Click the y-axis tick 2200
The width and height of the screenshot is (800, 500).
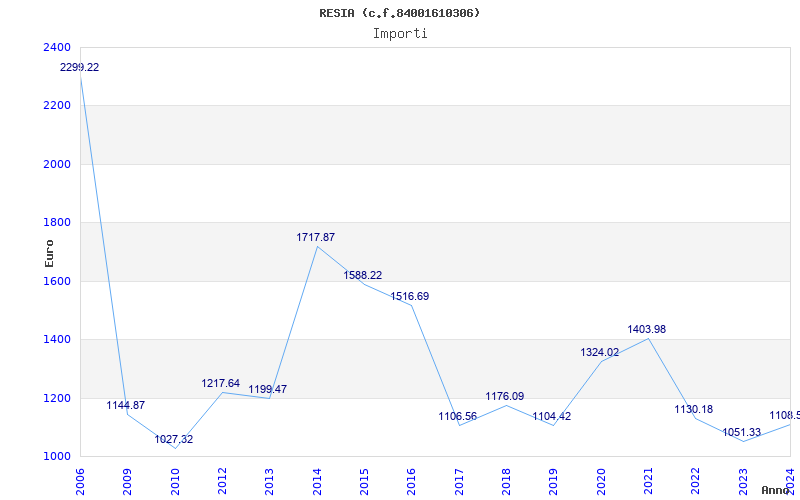tap(58, 106)
